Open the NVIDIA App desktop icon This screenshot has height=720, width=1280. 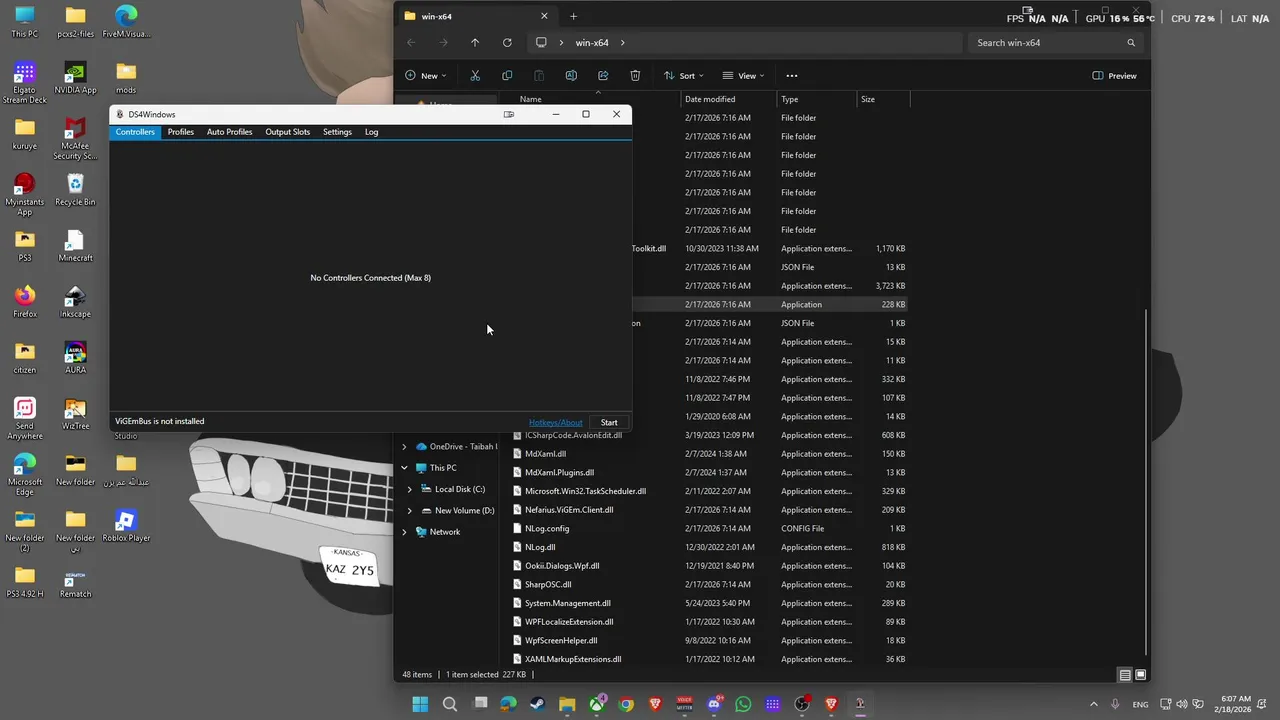pyautogui.click(x=75, y=78)
